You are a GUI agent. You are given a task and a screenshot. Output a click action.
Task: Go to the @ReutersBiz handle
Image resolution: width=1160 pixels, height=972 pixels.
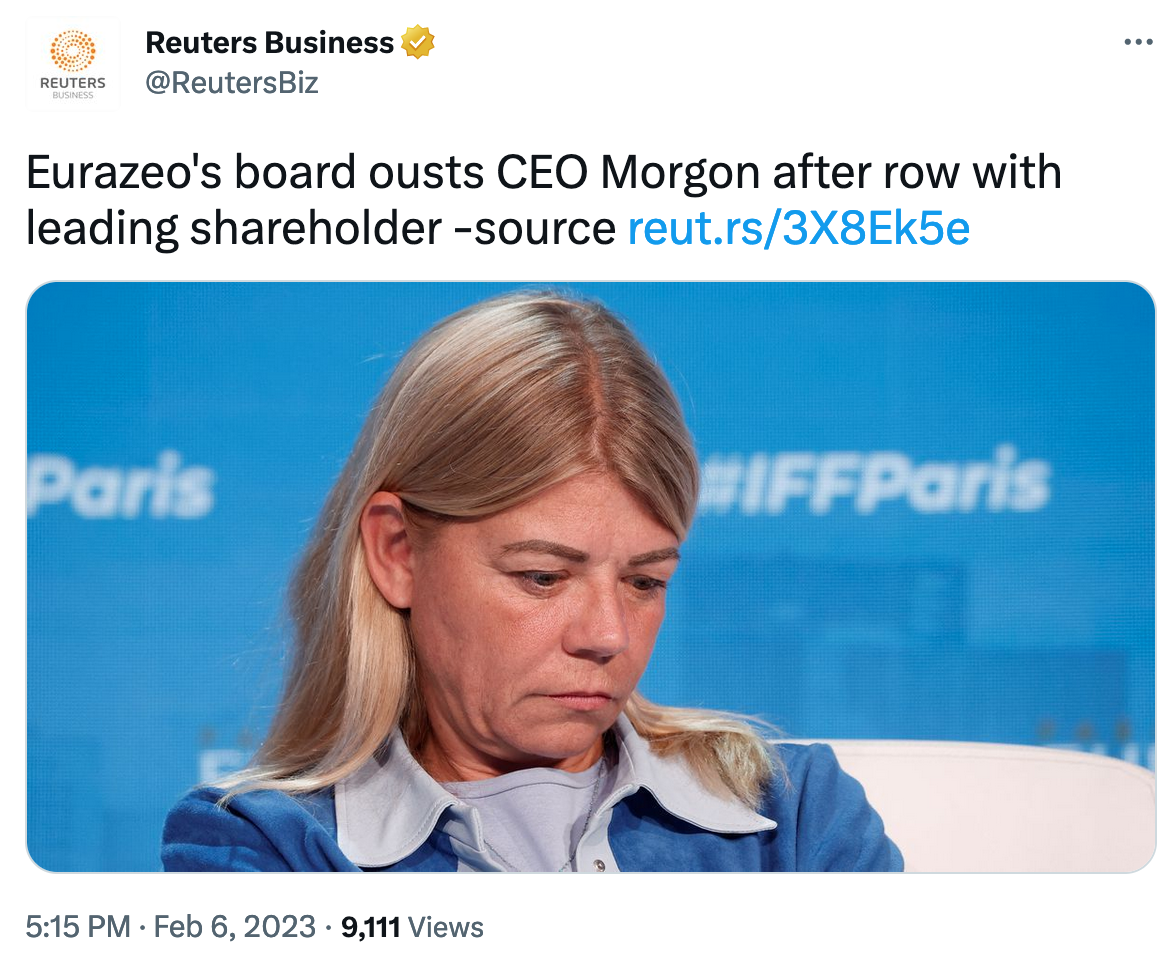(232, 83)
